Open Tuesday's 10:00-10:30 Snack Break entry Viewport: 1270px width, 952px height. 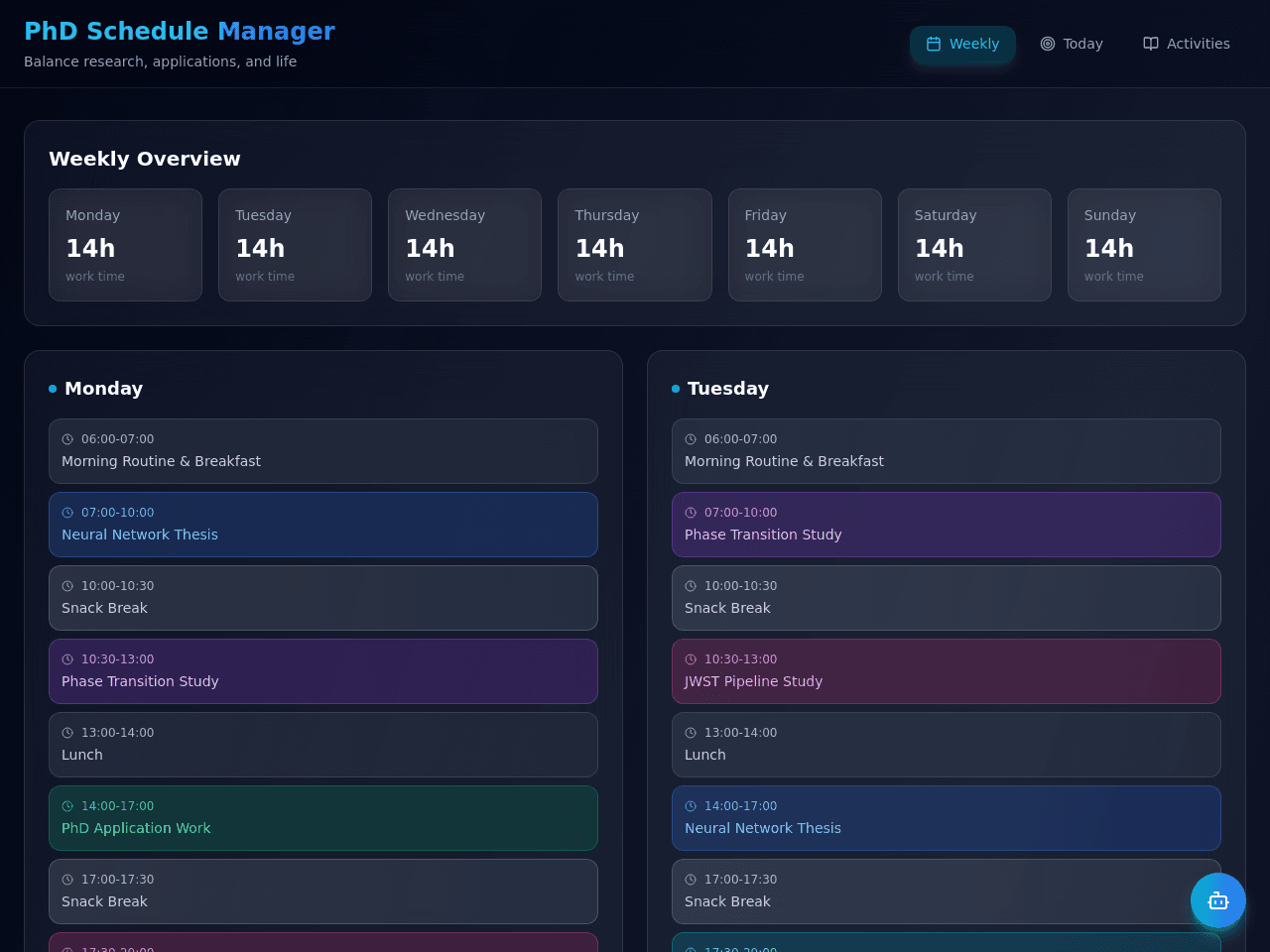(947, 598)
